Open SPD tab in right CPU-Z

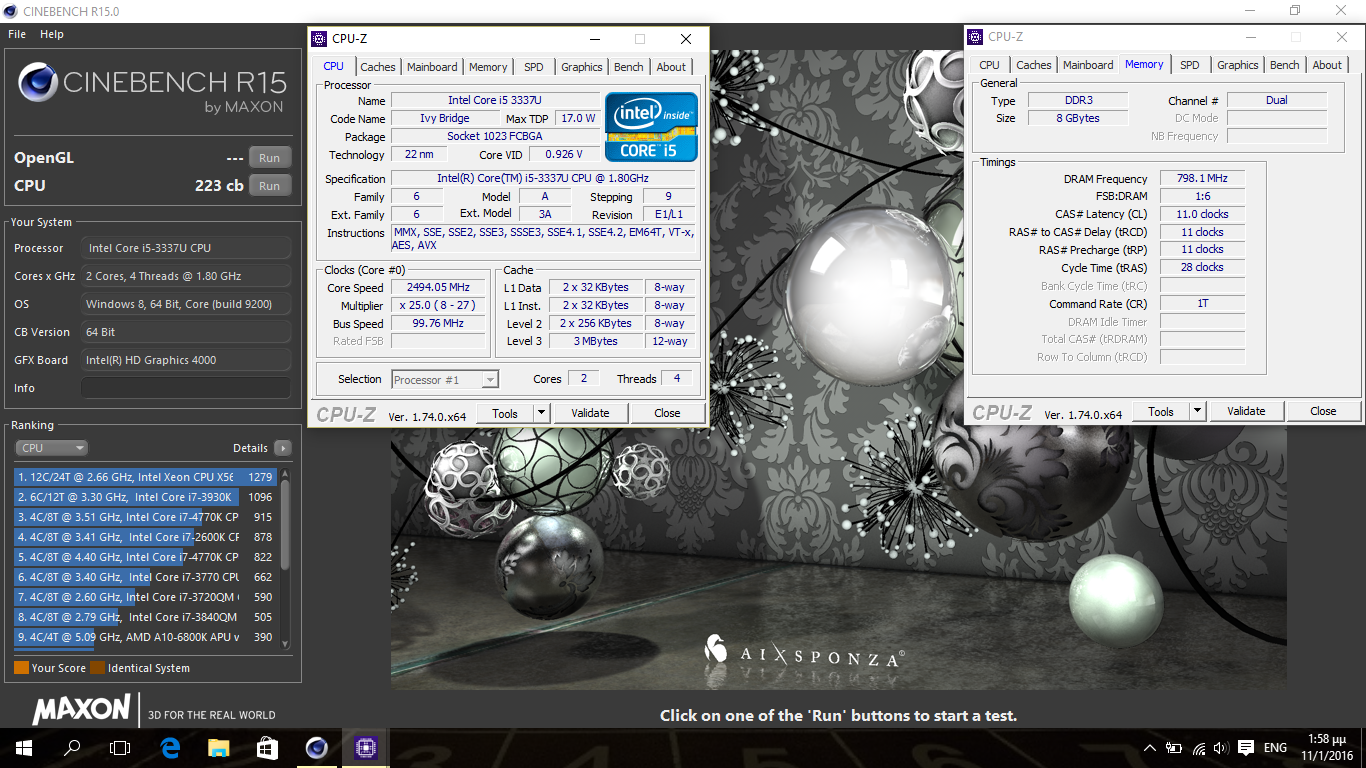point(1190,65)
